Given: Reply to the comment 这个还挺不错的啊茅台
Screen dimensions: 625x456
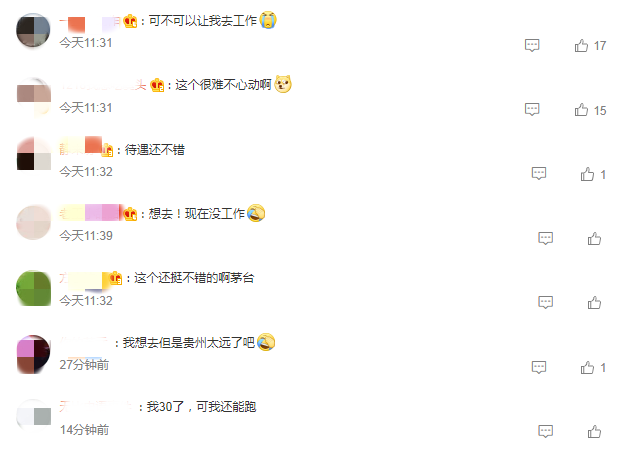Looking at the screenshot, I should [546, 303].
